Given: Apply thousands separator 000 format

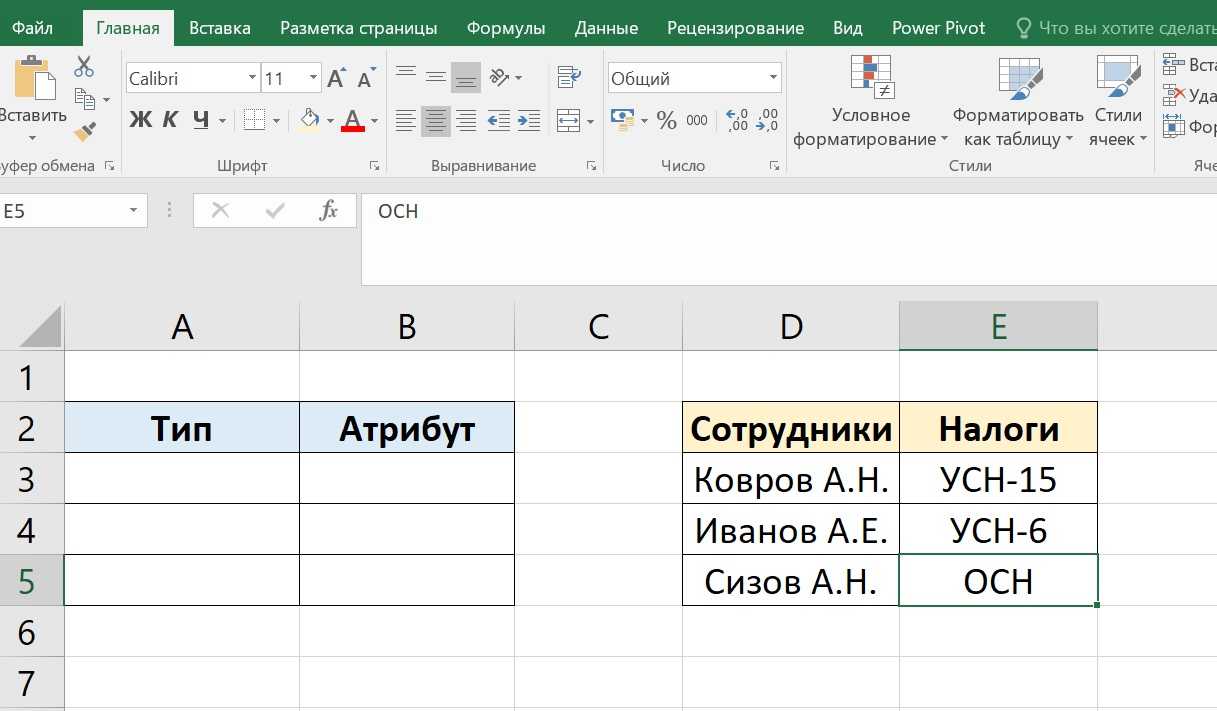Looking at the screenshot, I should click(697, 121).
